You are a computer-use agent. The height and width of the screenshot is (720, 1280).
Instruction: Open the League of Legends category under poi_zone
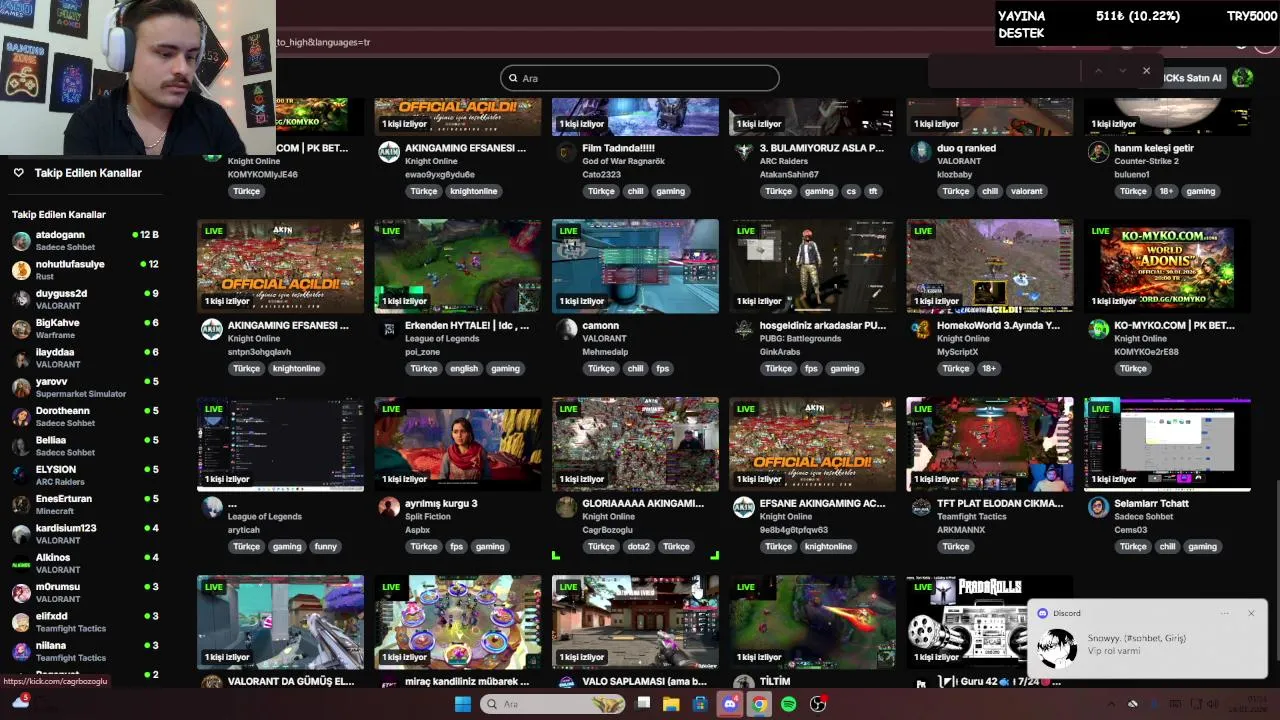[x=442, y=339]
